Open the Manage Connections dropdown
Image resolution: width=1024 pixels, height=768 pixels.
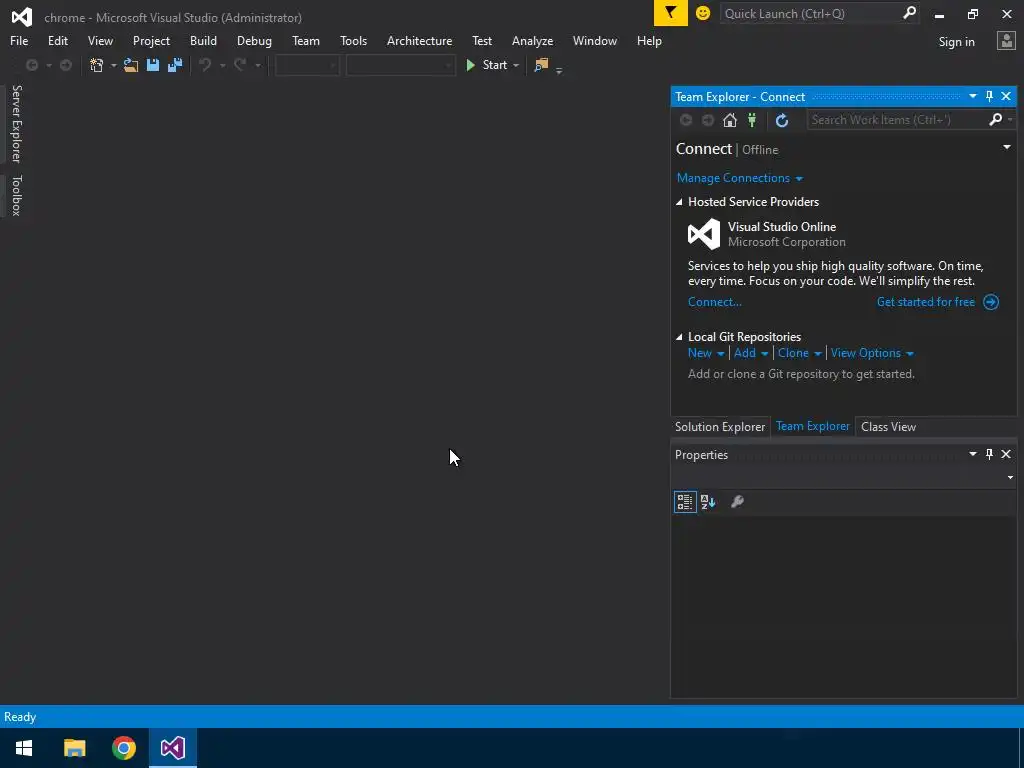point(739,178)
